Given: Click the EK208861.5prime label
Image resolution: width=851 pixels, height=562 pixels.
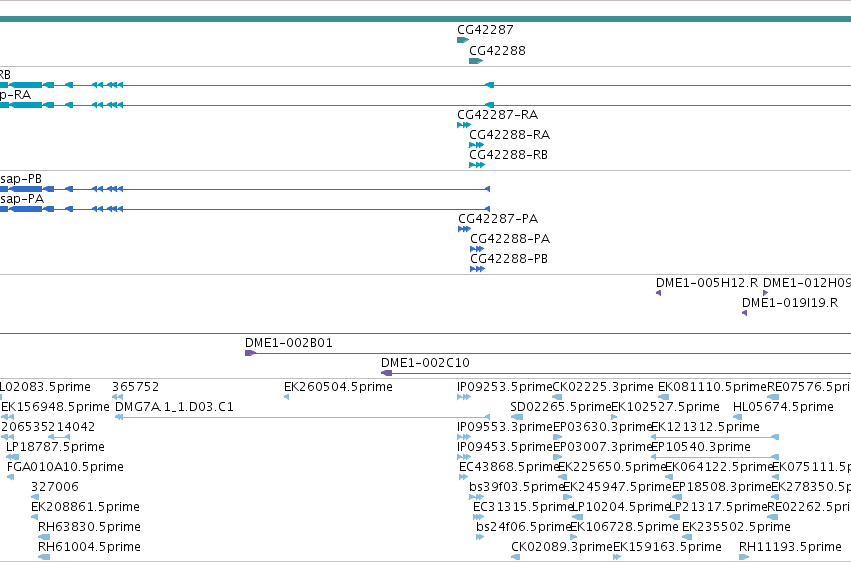Looking at the screenshot, I should click(85, 507).
